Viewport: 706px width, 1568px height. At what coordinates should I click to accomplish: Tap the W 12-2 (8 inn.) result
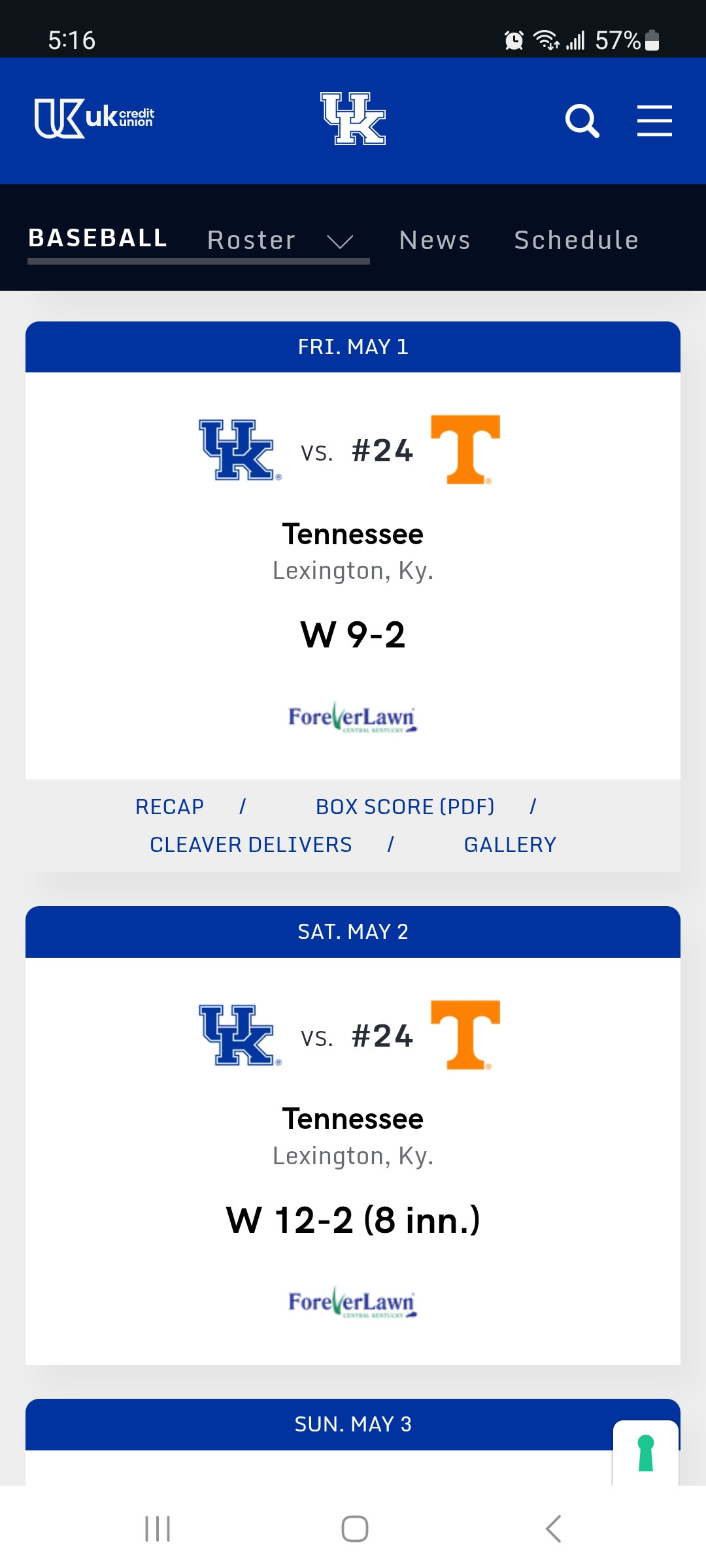[353, 1220]
